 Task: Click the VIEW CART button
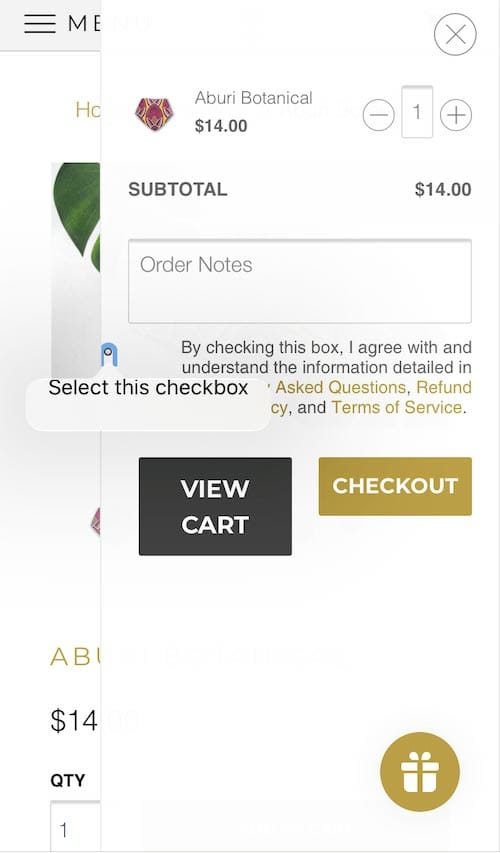click(215, 506)
